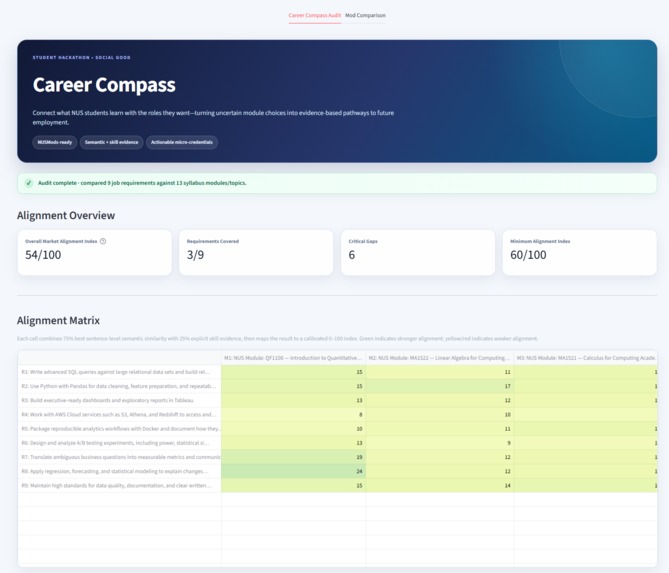Click the M2 cell with 17 in row R2

[x=439, y=386]
